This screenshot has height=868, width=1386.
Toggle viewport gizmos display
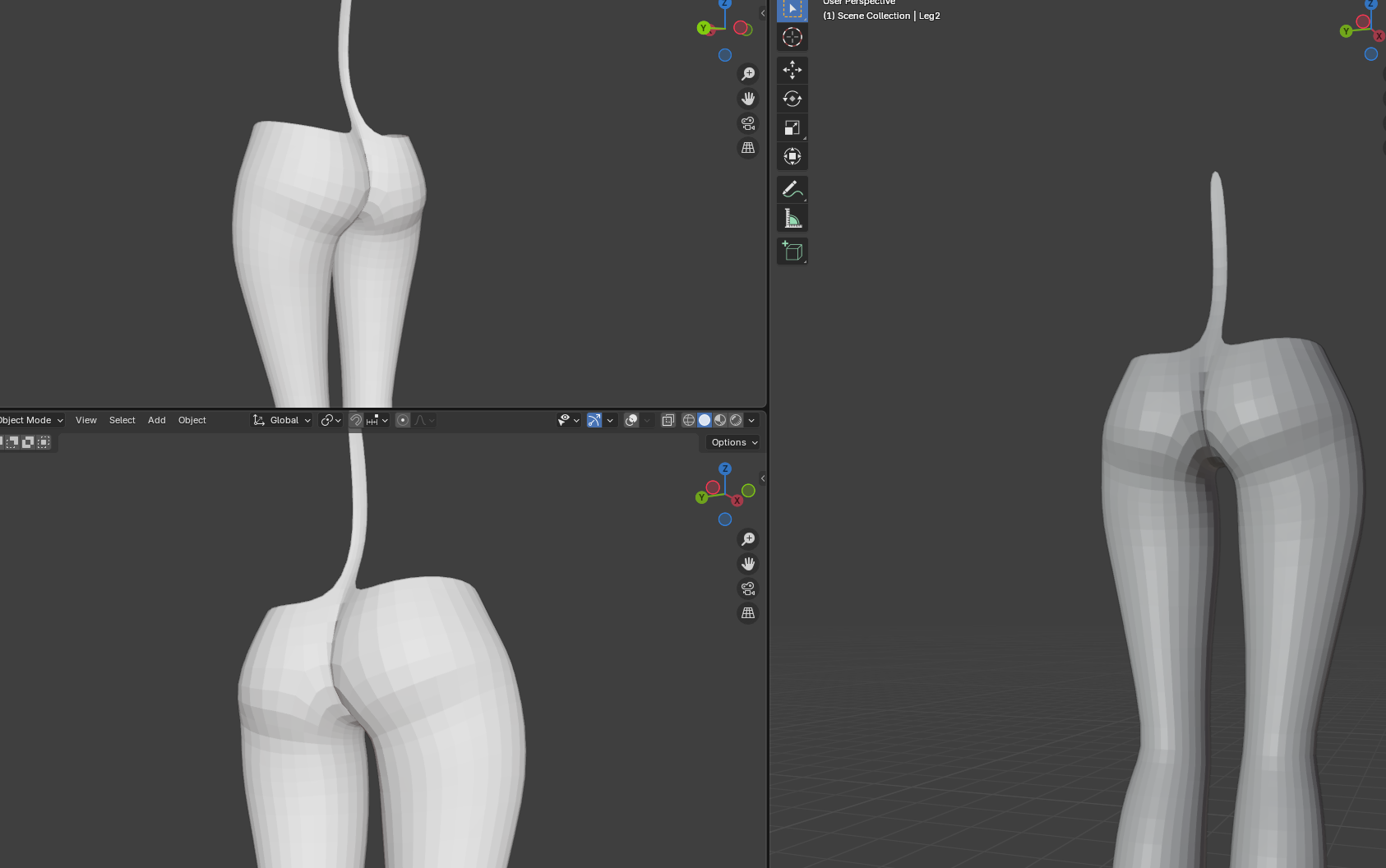click(x=594, y=420)
